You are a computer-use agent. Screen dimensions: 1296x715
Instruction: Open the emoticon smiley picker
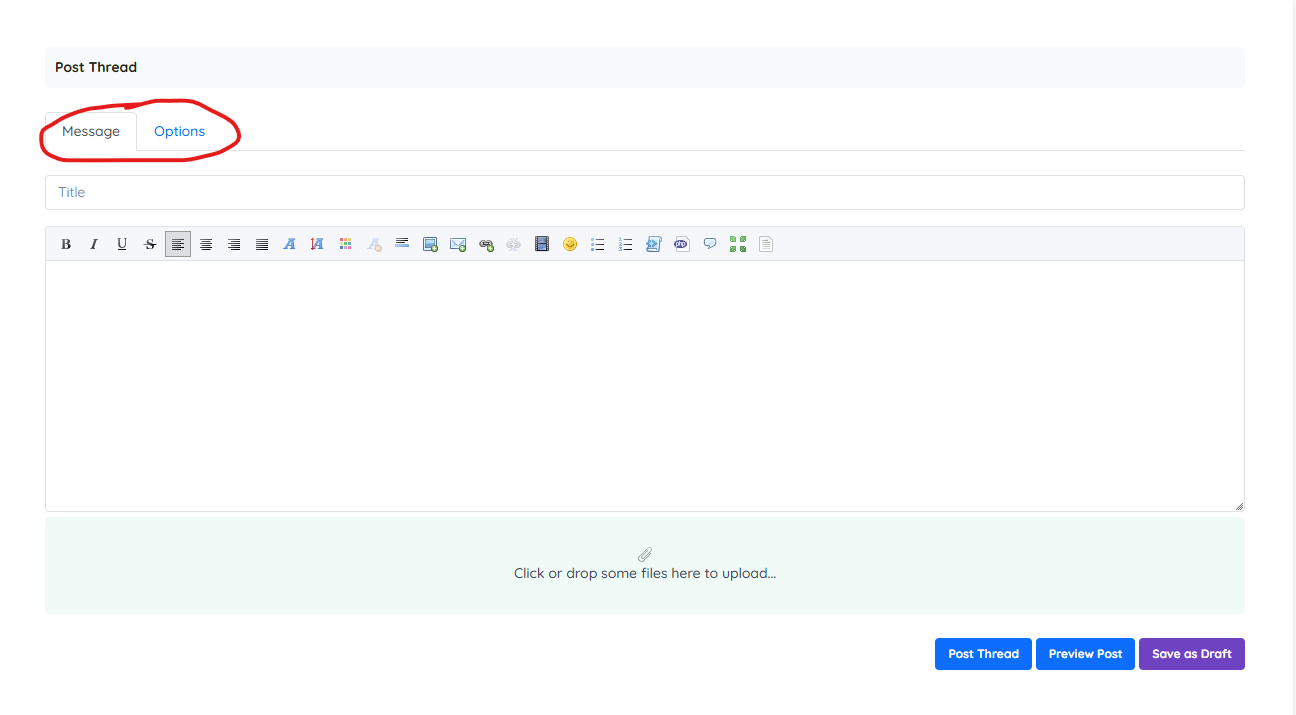[570, 244]
